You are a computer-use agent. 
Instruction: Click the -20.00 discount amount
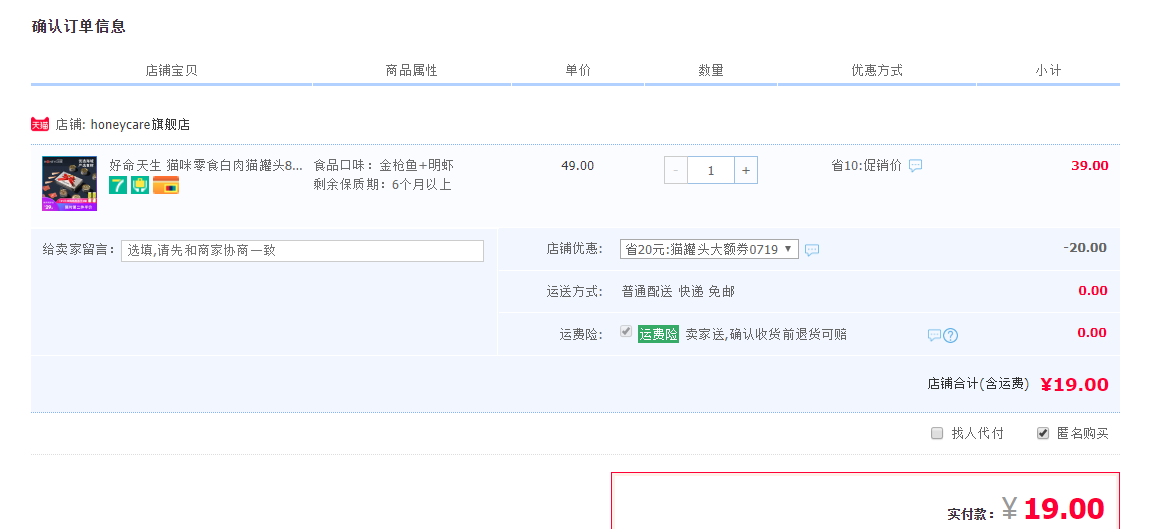1085,247
